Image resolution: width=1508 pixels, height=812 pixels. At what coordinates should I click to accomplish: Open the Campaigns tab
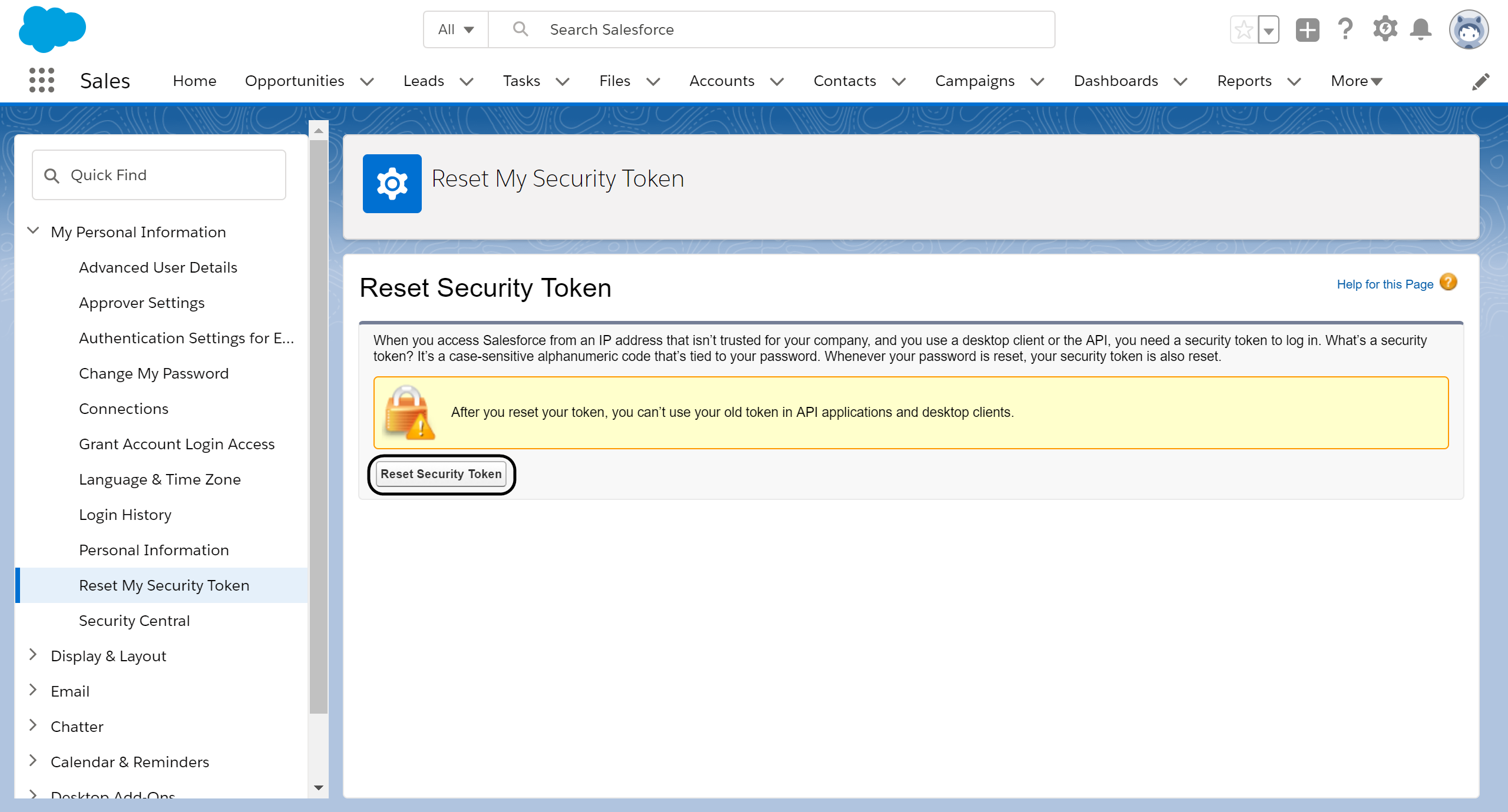(975, 81)
